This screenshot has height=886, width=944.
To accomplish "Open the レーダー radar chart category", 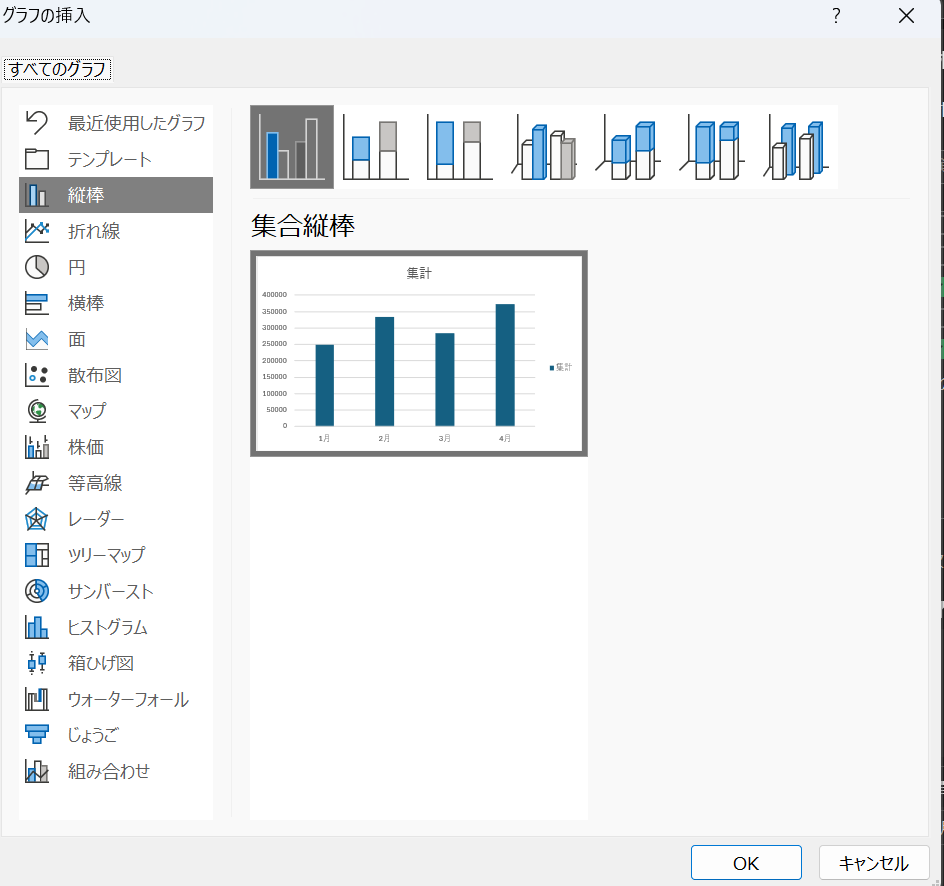I will tap(95, 519).
